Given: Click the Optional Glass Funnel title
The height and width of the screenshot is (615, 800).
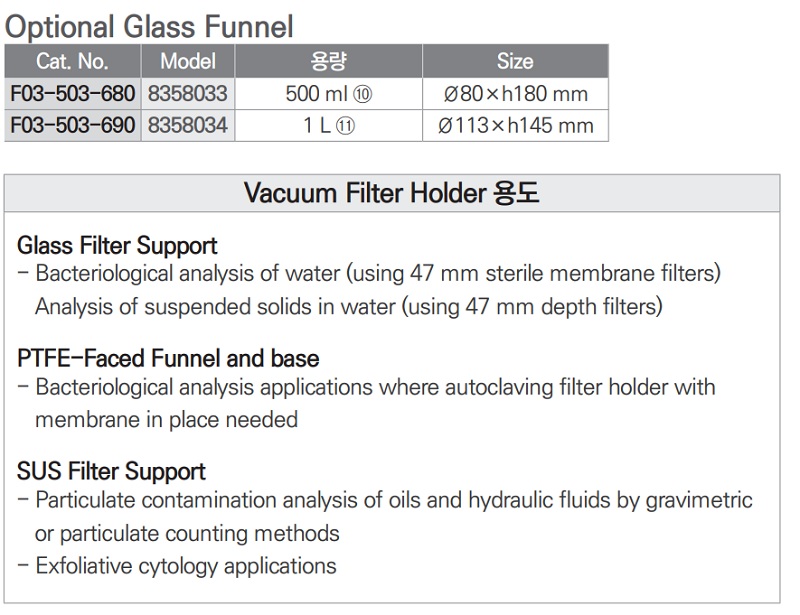Looking at the screenshot, I should pos(150,24).
